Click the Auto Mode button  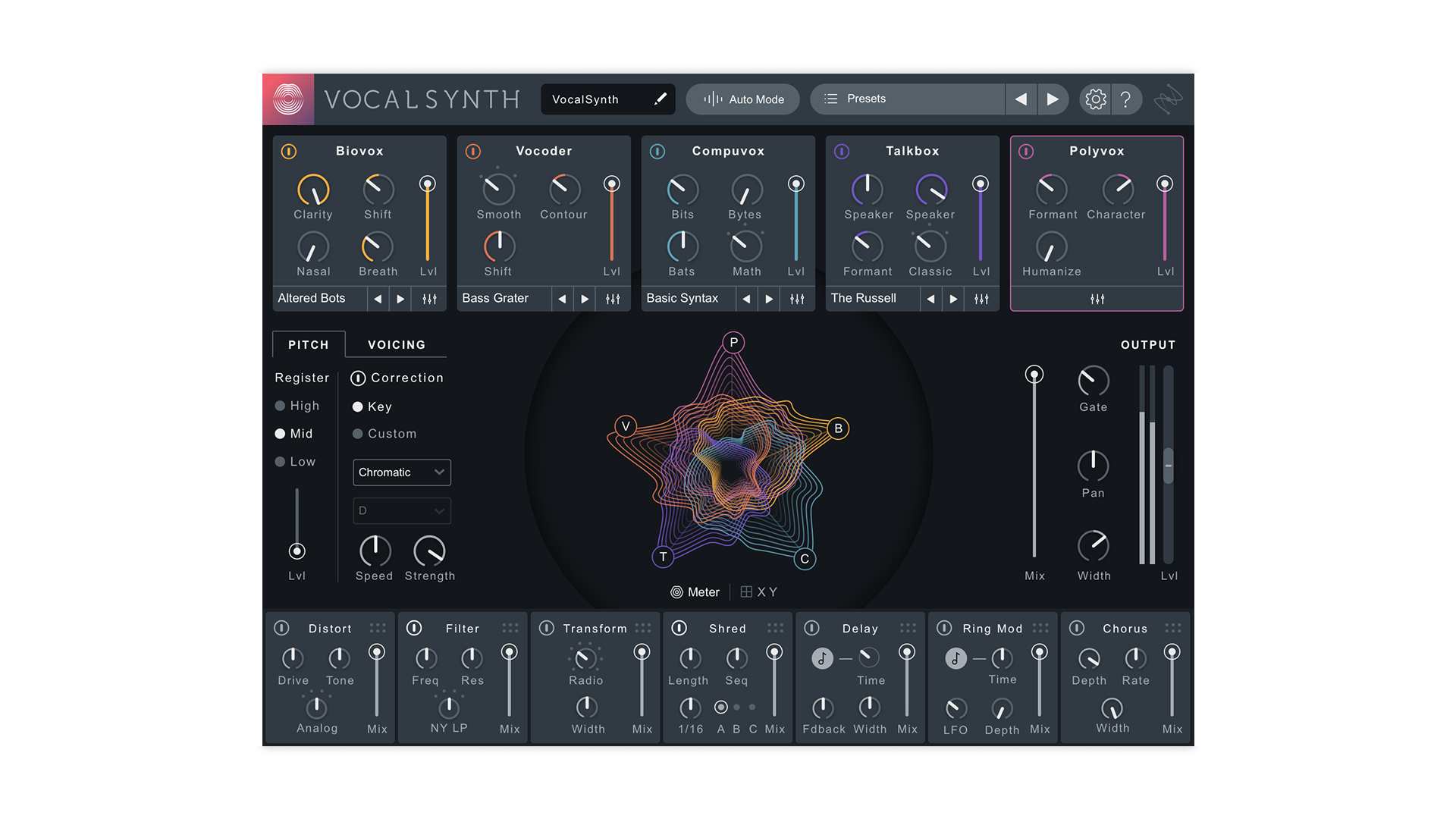coord(743,99)
